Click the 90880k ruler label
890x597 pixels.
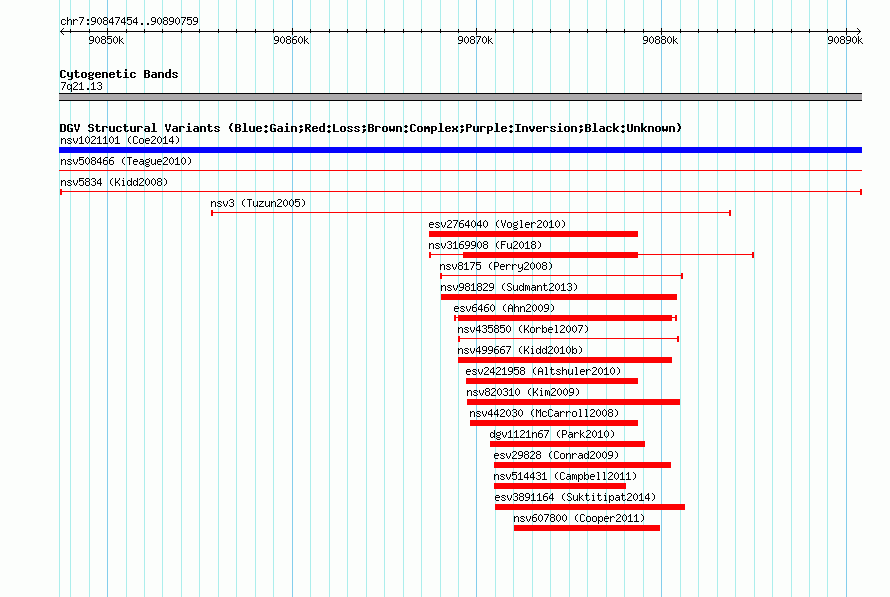660,40
